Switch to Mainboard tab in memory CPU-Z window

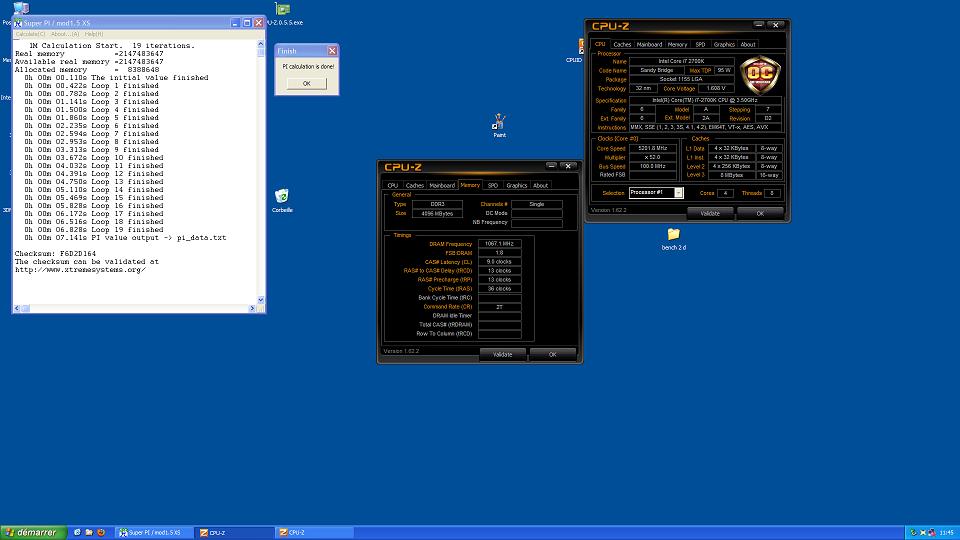click(442, 185)
